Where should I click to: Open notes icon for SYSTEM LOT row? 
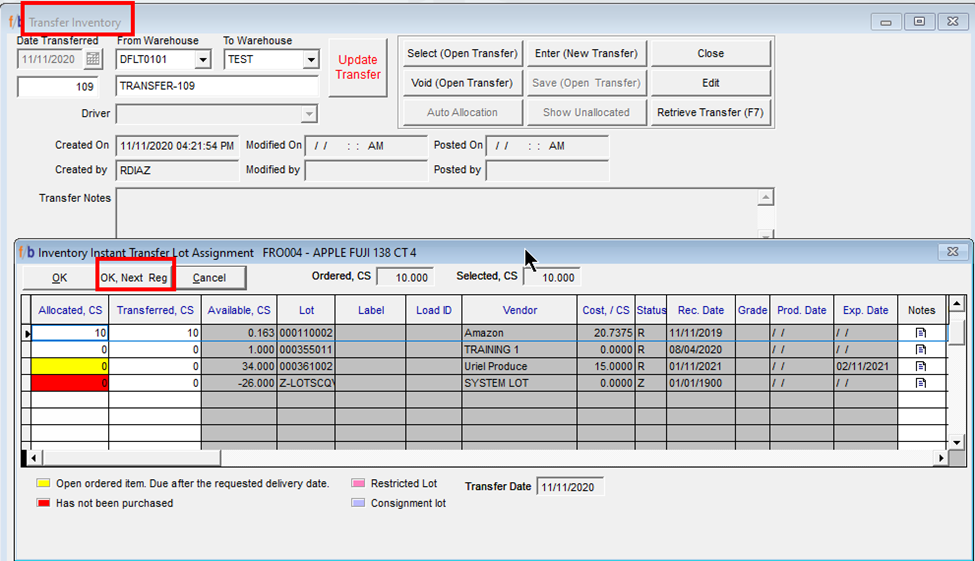[921, 383]
